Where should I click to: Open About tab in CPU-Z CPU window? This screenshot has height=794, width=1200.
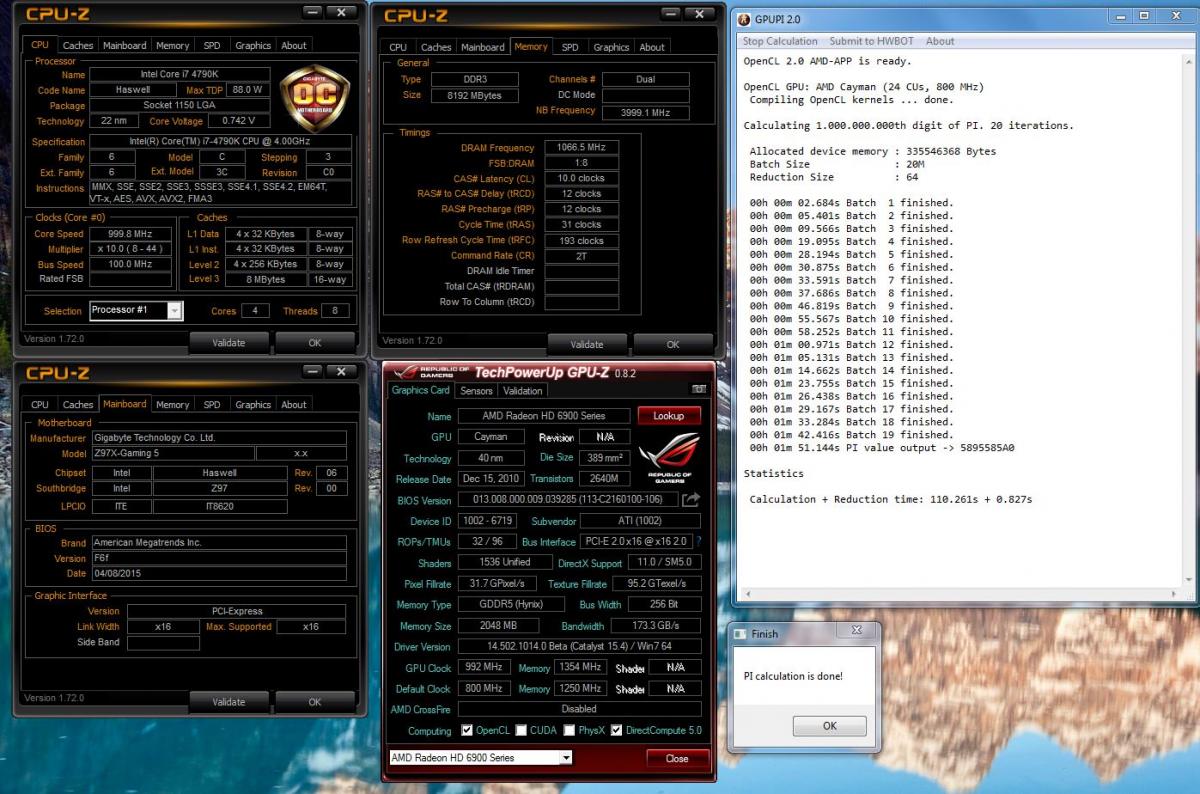coord(294,45)
